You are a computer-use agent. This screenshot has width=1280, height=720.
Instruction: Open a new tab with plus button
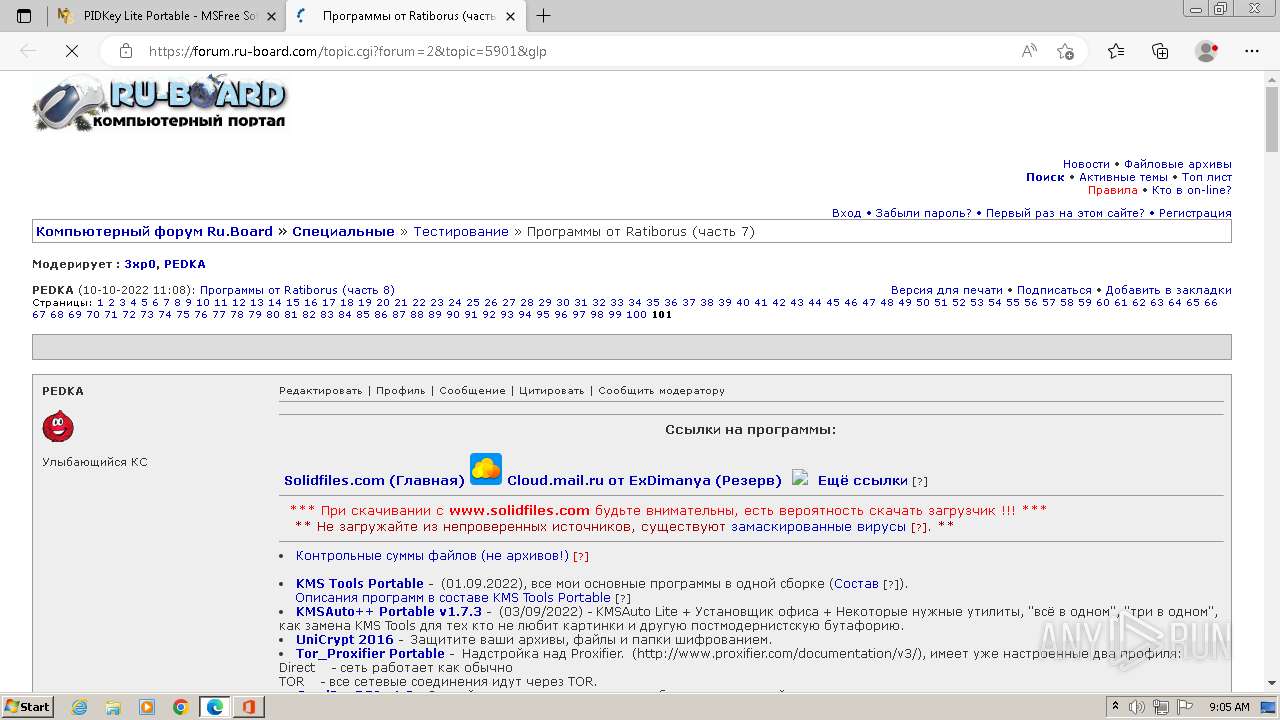click(543, 16)
